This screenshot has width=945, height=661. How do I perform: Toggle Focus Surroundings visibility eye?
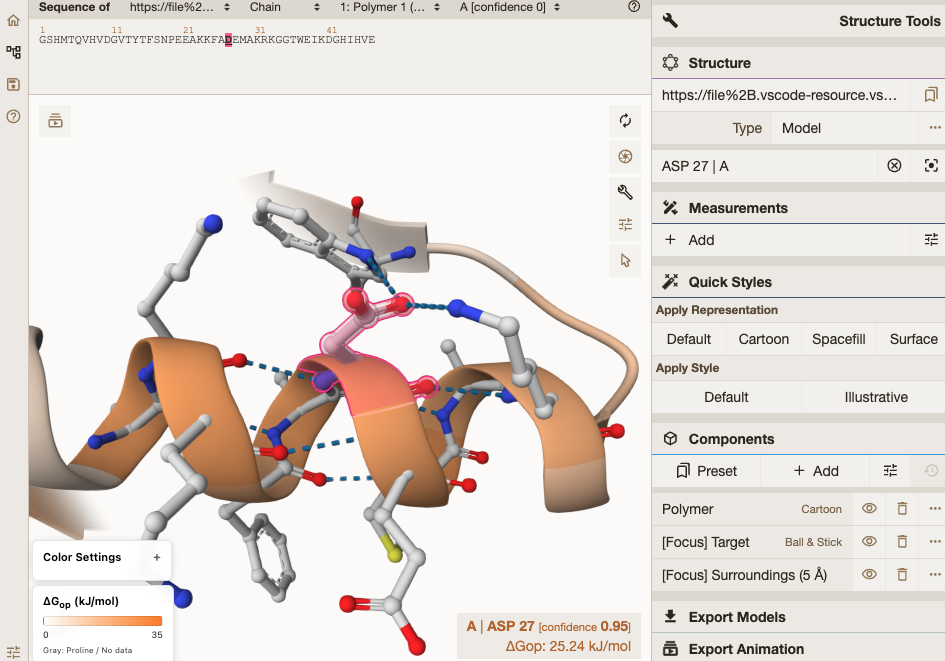[869, 574]
